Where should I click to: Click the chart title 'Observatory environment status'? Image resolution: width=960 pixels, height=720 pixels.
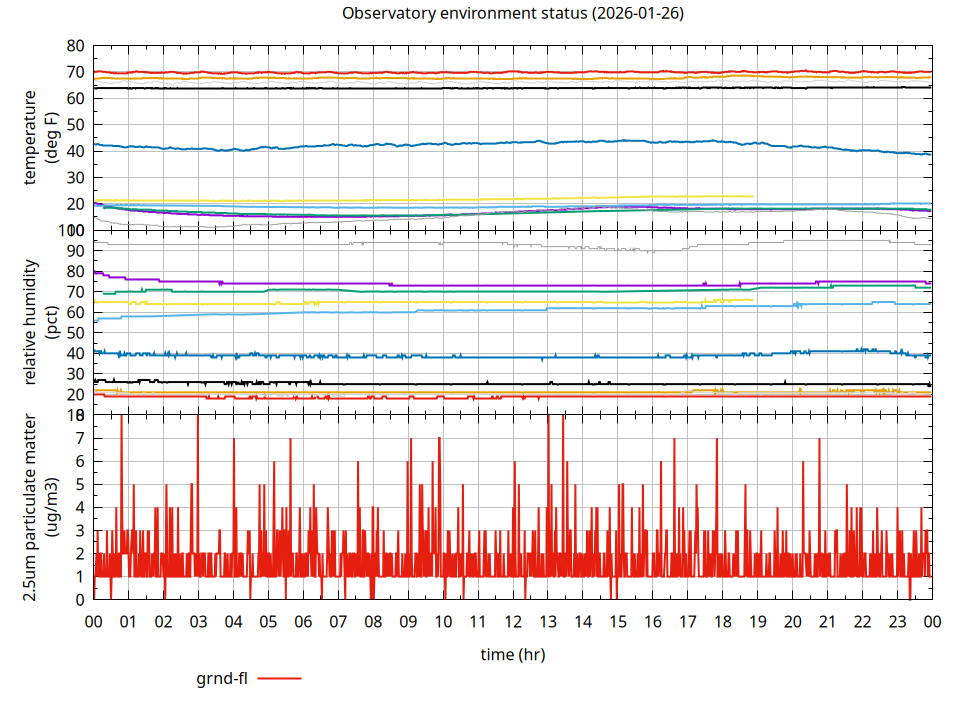512,14
